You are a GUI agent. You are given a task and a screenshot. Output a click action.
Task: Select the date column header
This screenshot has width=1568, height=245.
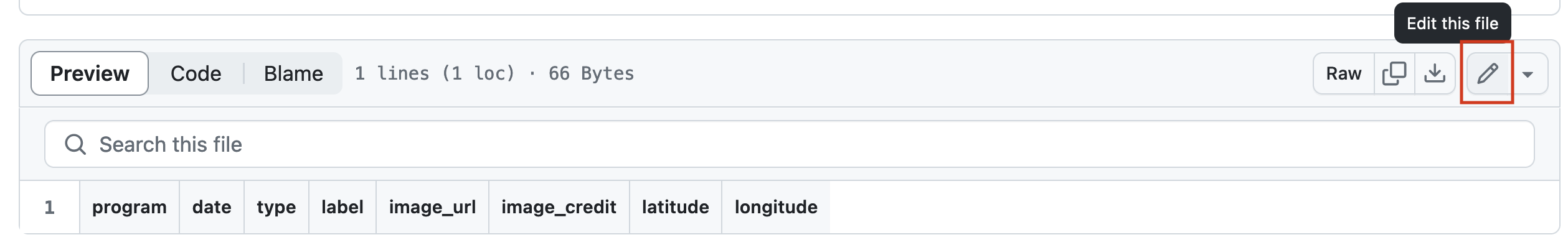[212, 207]
